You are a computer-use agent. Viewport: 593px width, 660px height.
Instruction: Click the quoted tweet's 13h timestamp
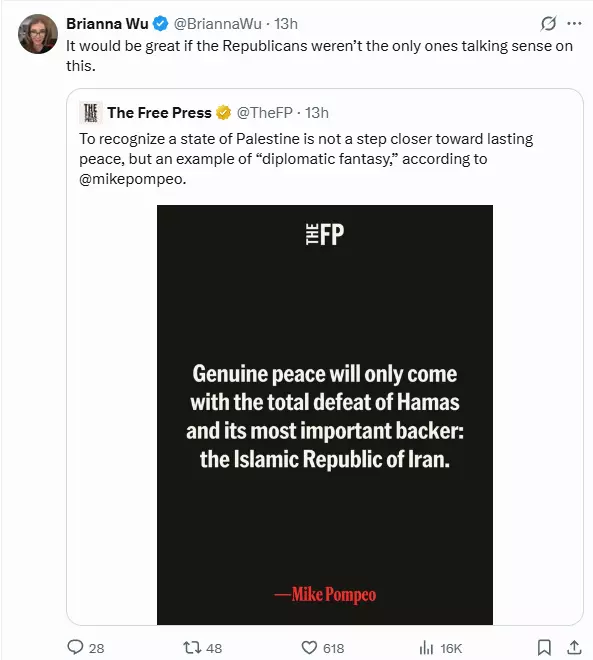pos(316,113)
